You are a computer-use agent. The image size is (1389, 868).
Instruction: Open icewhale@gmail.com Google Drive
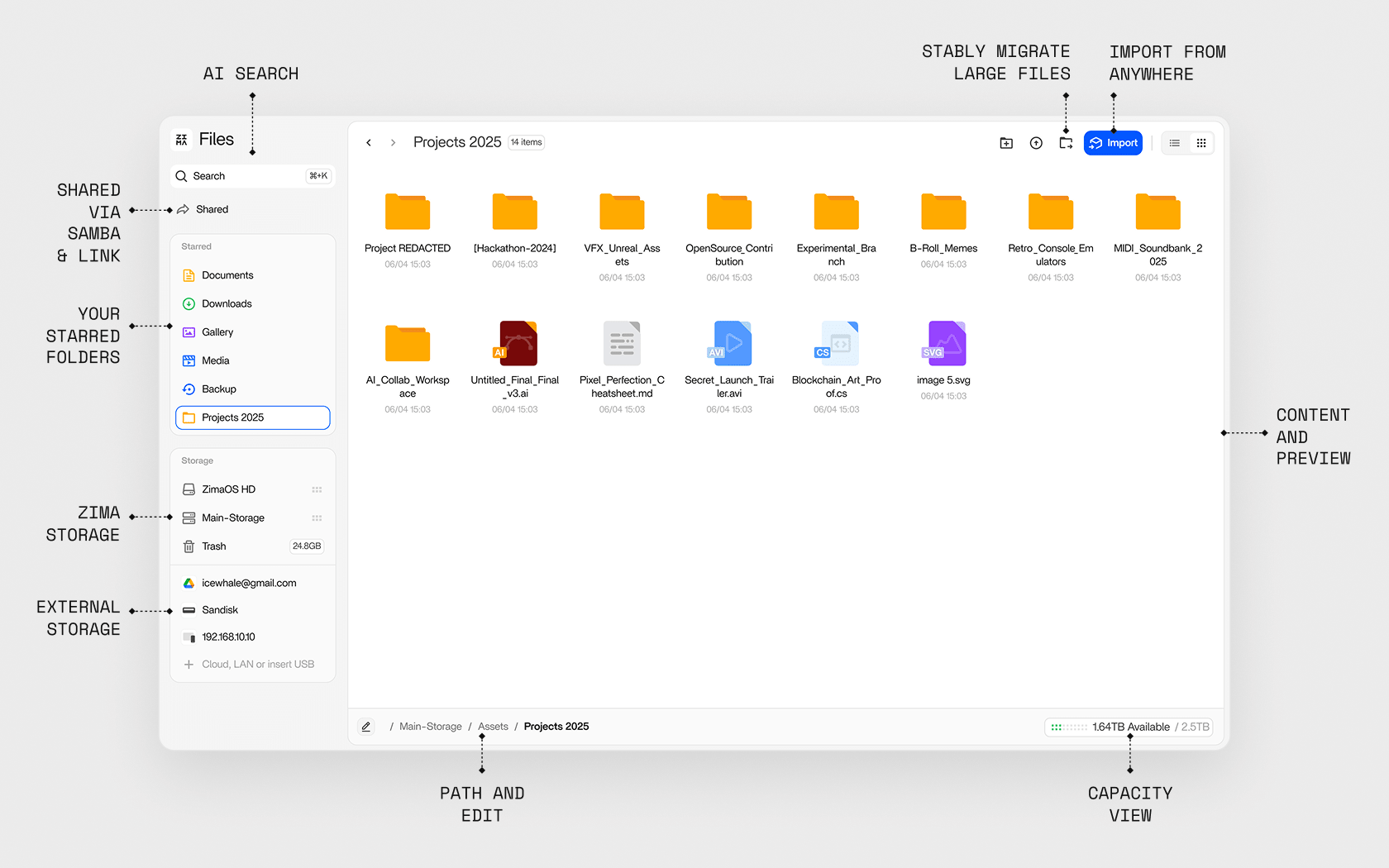(252, 583)
